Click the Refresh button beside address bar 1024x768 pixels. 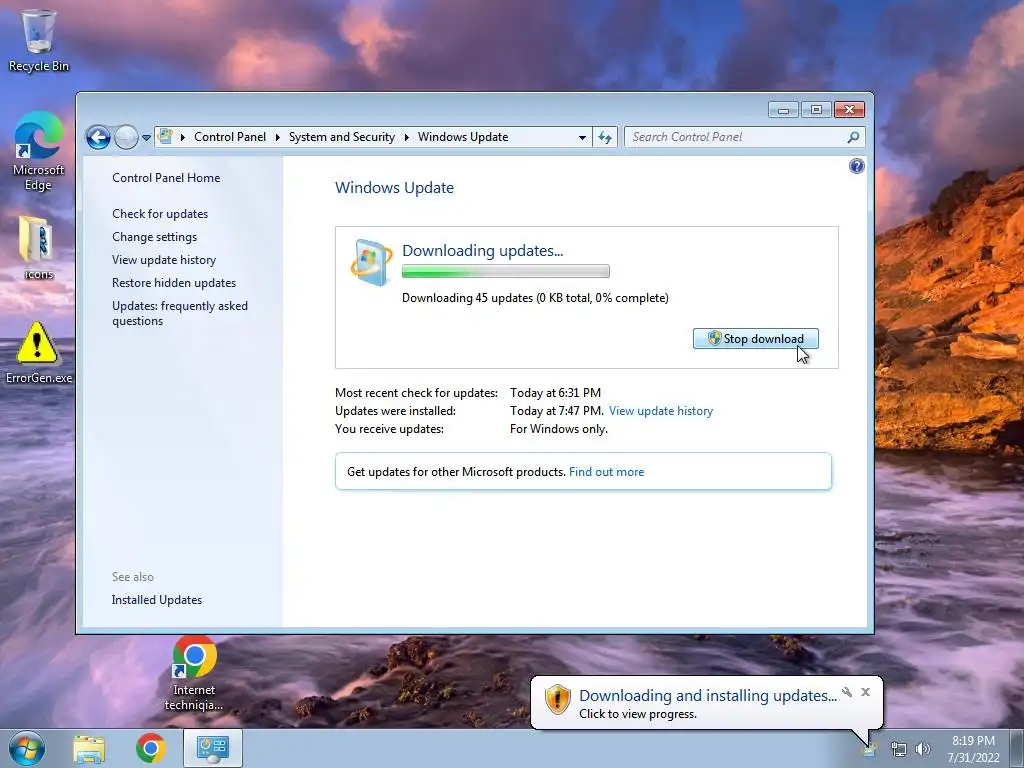[x=605, y=137]
